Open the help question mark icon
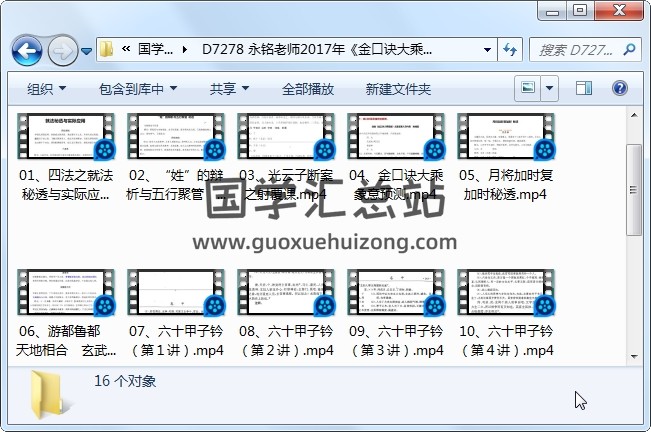The height and width of the screenshot is (432, 651). (619, 89)
